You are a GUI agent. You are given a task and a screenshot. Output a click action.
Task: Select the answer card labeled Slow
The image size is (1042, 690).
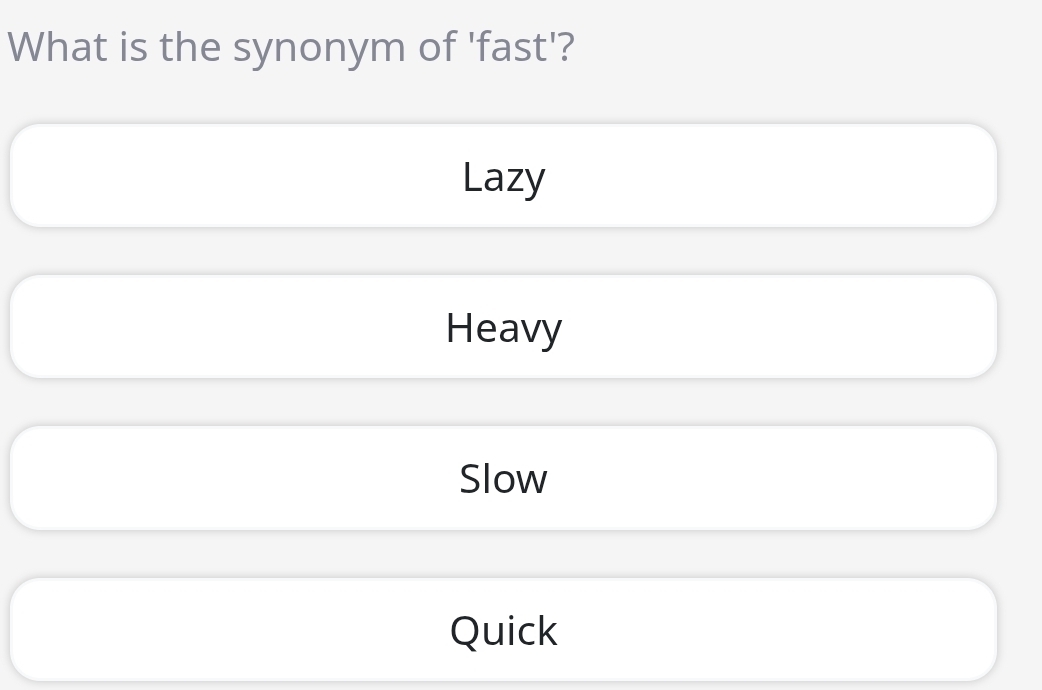pyautogui.click(x=503, y=479)
